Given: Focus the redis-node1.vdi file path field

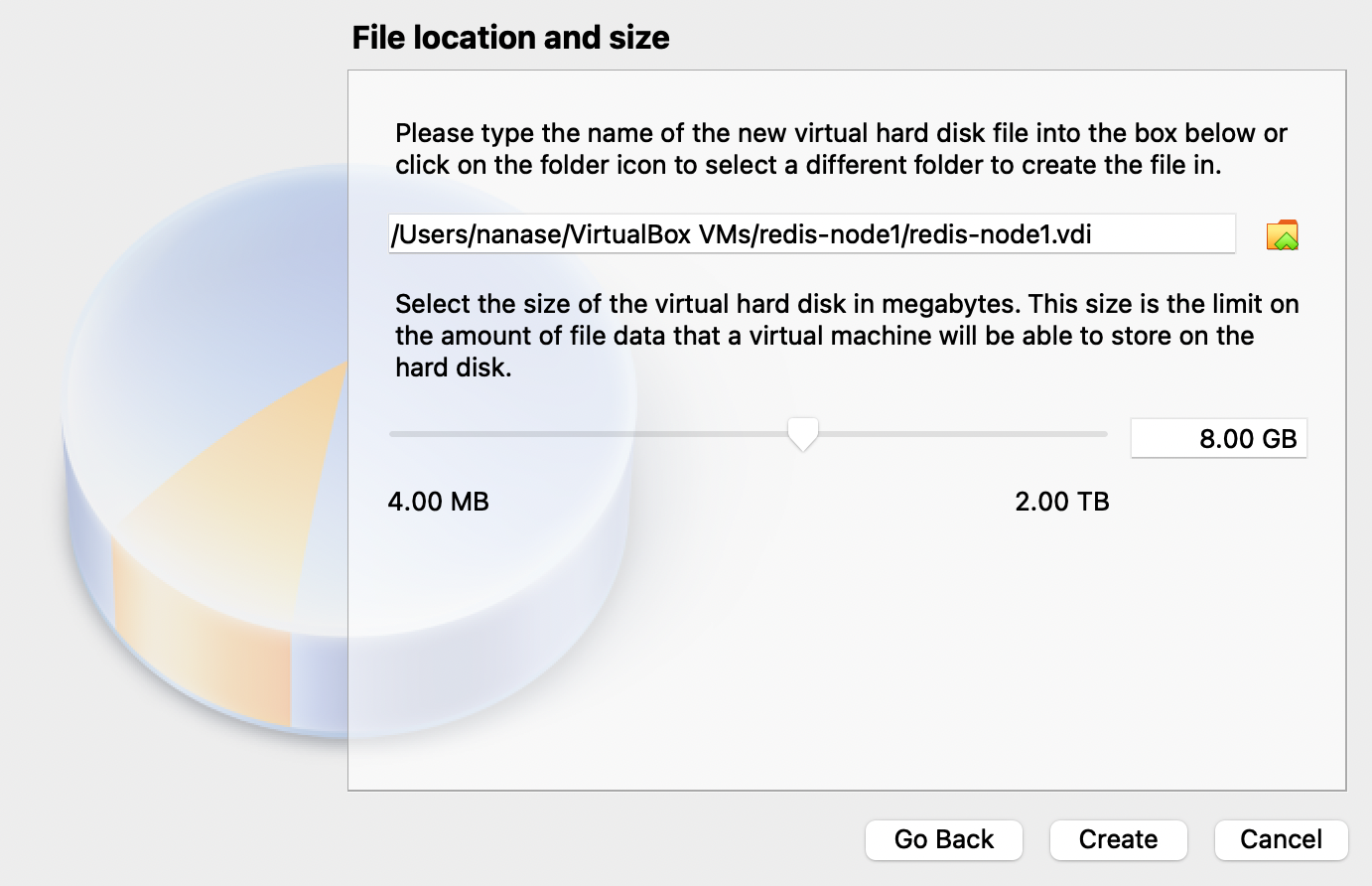Looking at the screenshot, I should pyautogui.click(x=812, y=234).
